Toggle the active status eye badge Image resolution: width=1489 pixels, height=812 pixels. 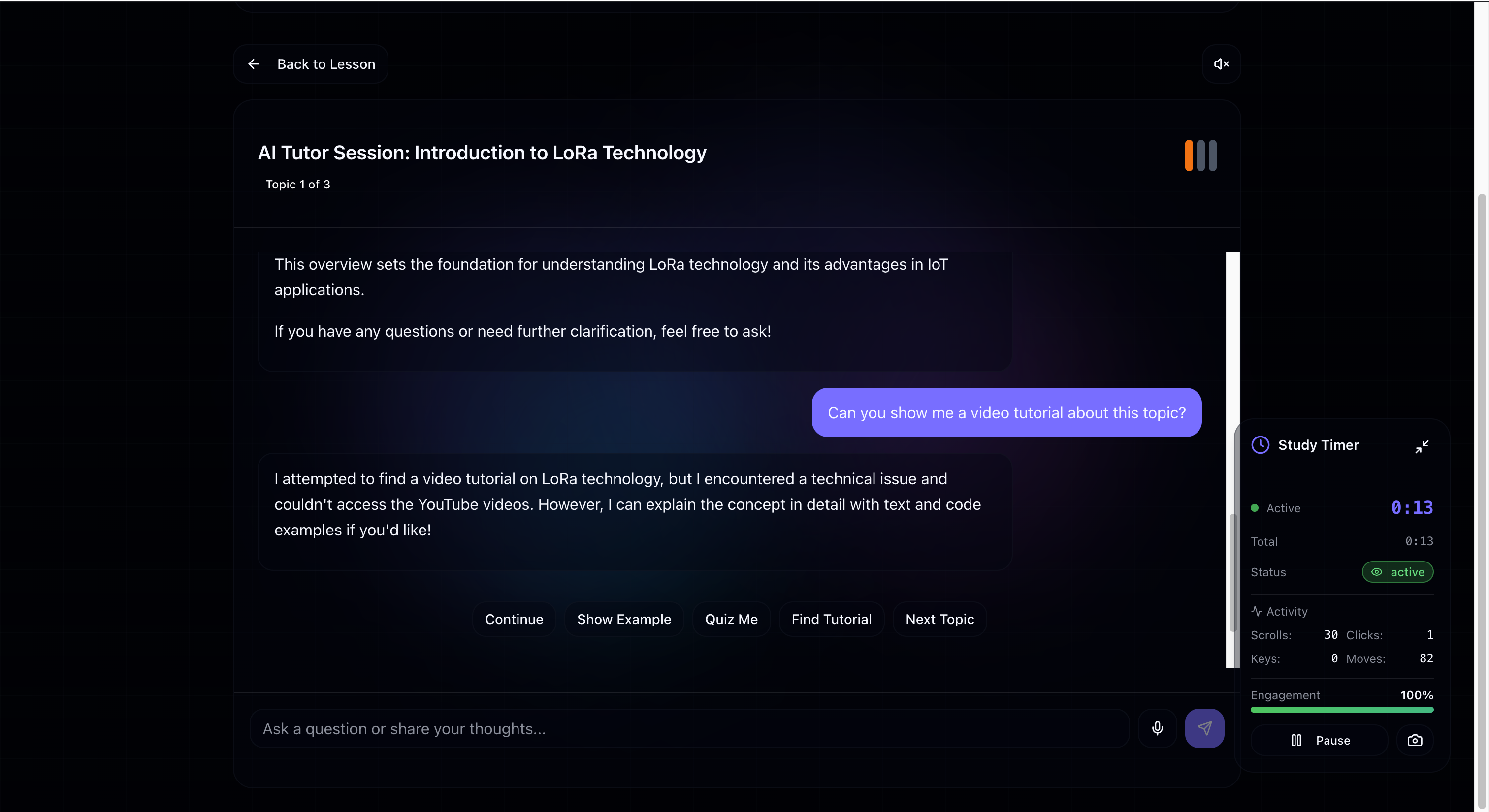coord(1397,572)
